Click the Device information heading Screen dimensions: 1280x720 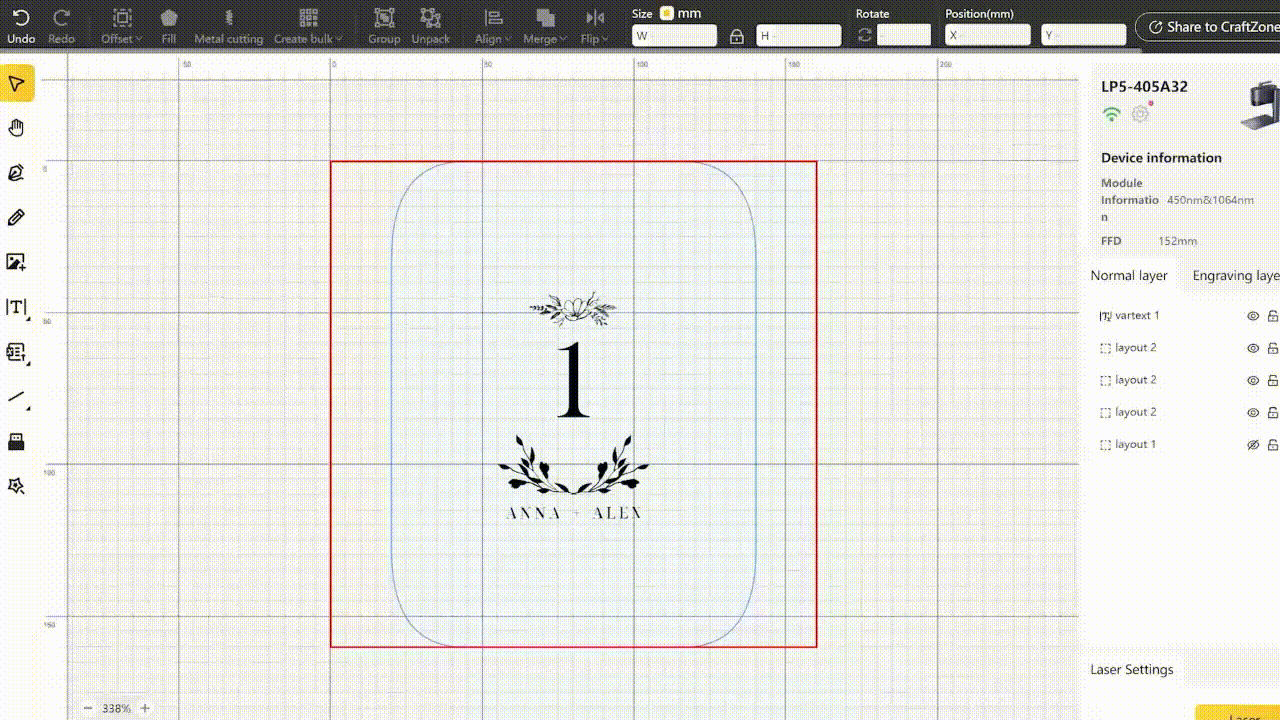point(1161,157)
